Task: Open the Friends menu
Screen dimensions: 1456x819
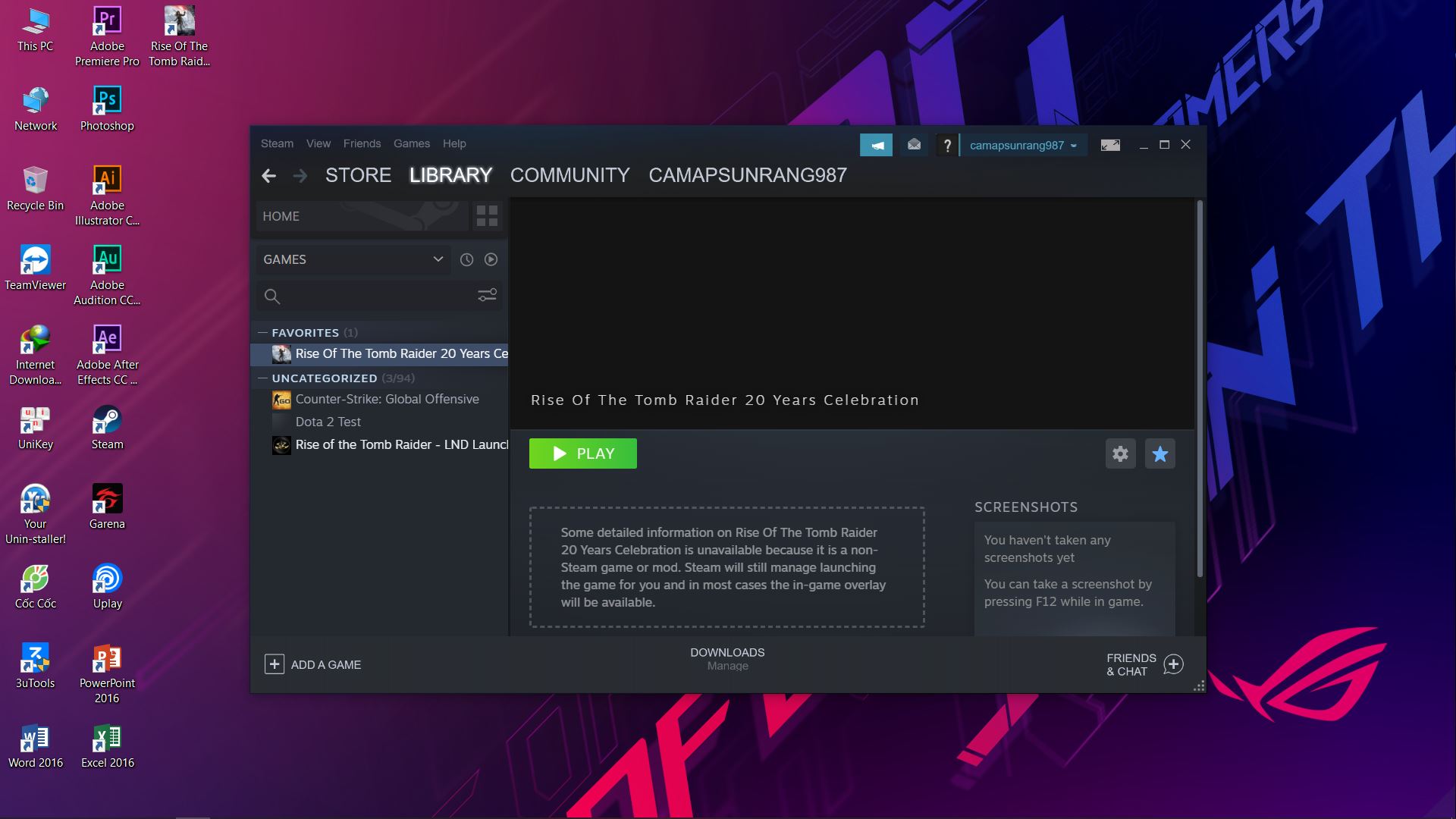Action: [362, 143]
